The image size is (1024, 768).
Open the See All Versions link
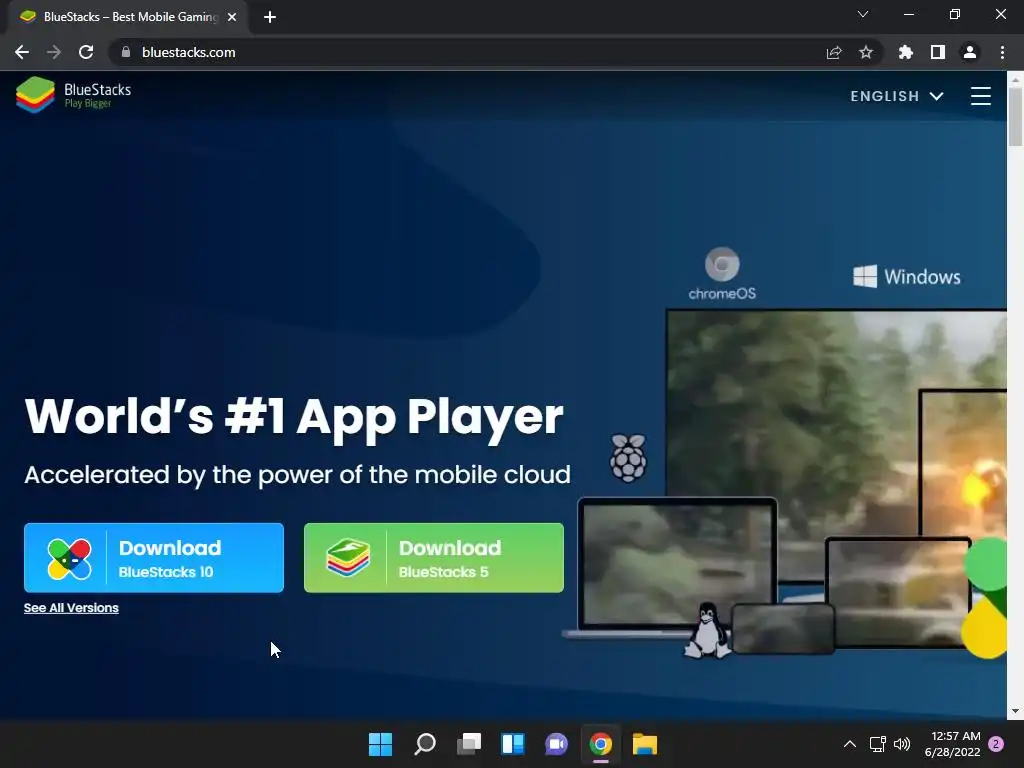(x=71, y=608)
